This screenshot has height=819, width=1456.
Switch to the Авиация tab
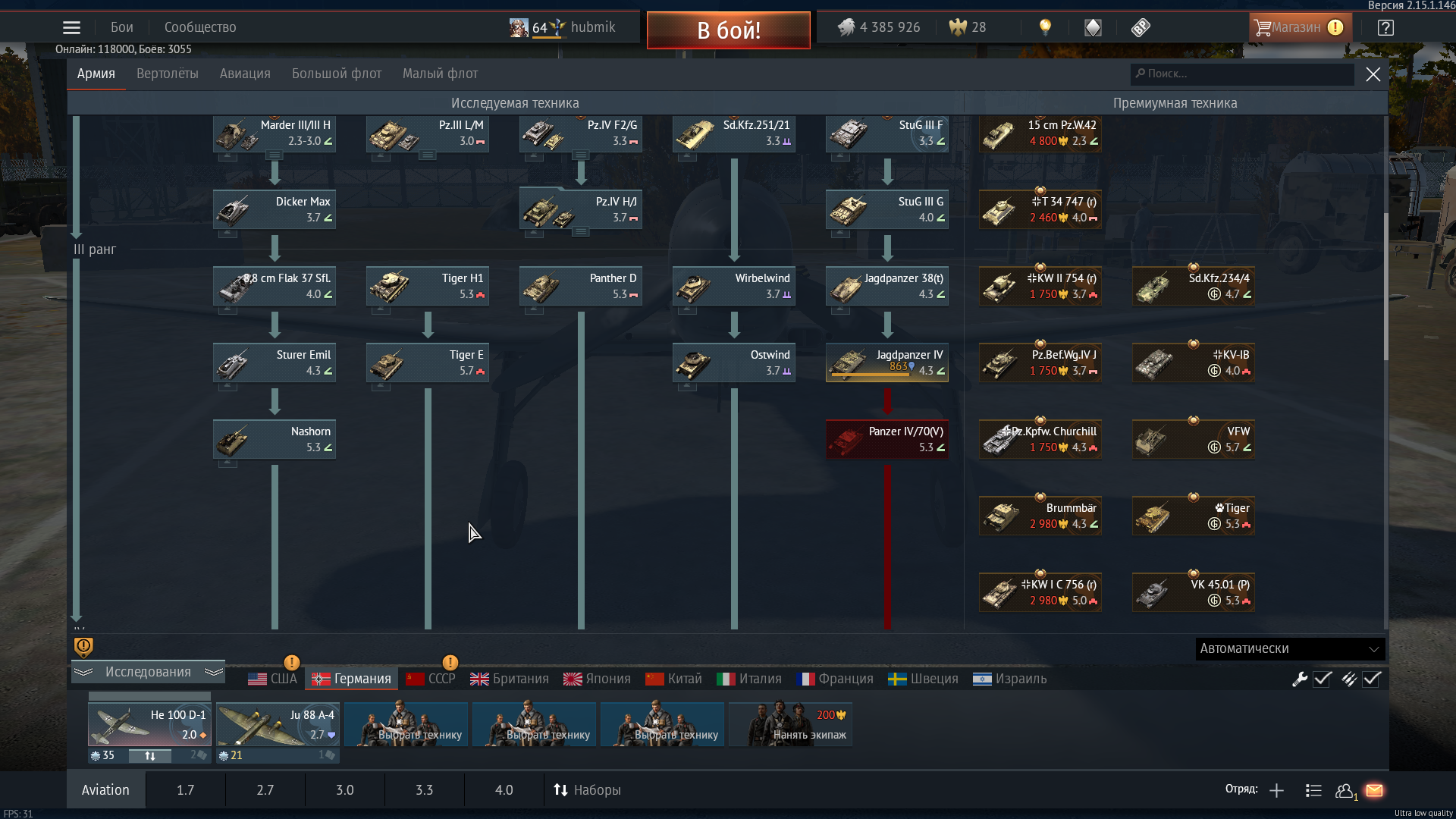(x=245, y=74)
